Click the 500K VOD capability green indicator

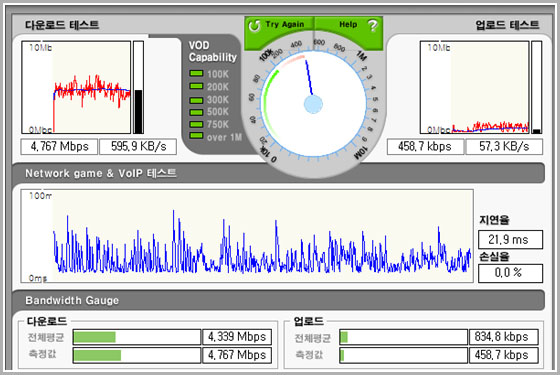click(x=196, y=112)
